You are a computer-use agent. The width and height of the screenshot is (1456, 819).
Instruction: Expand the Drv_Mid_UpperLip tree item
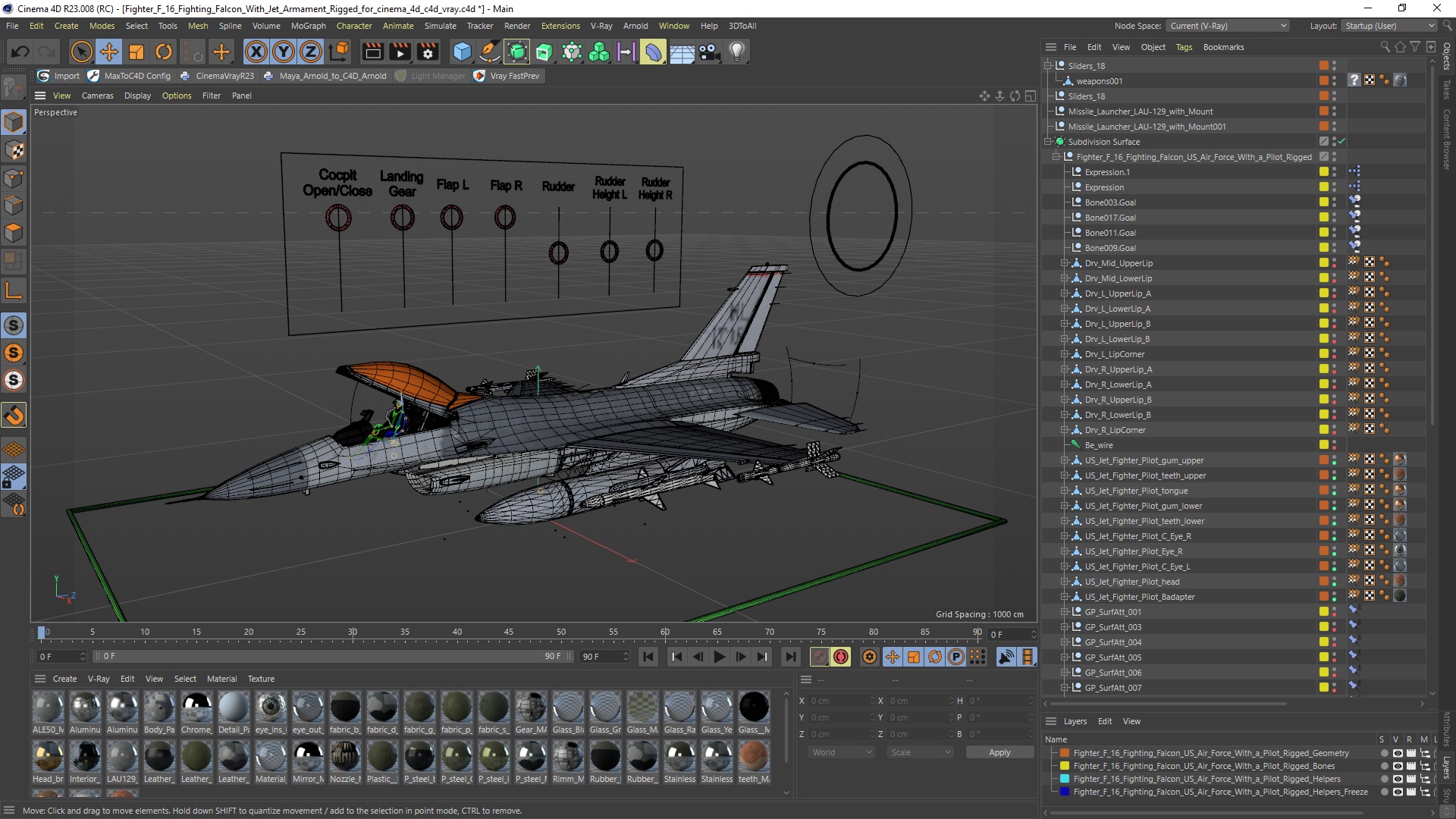pos(1065,263)
